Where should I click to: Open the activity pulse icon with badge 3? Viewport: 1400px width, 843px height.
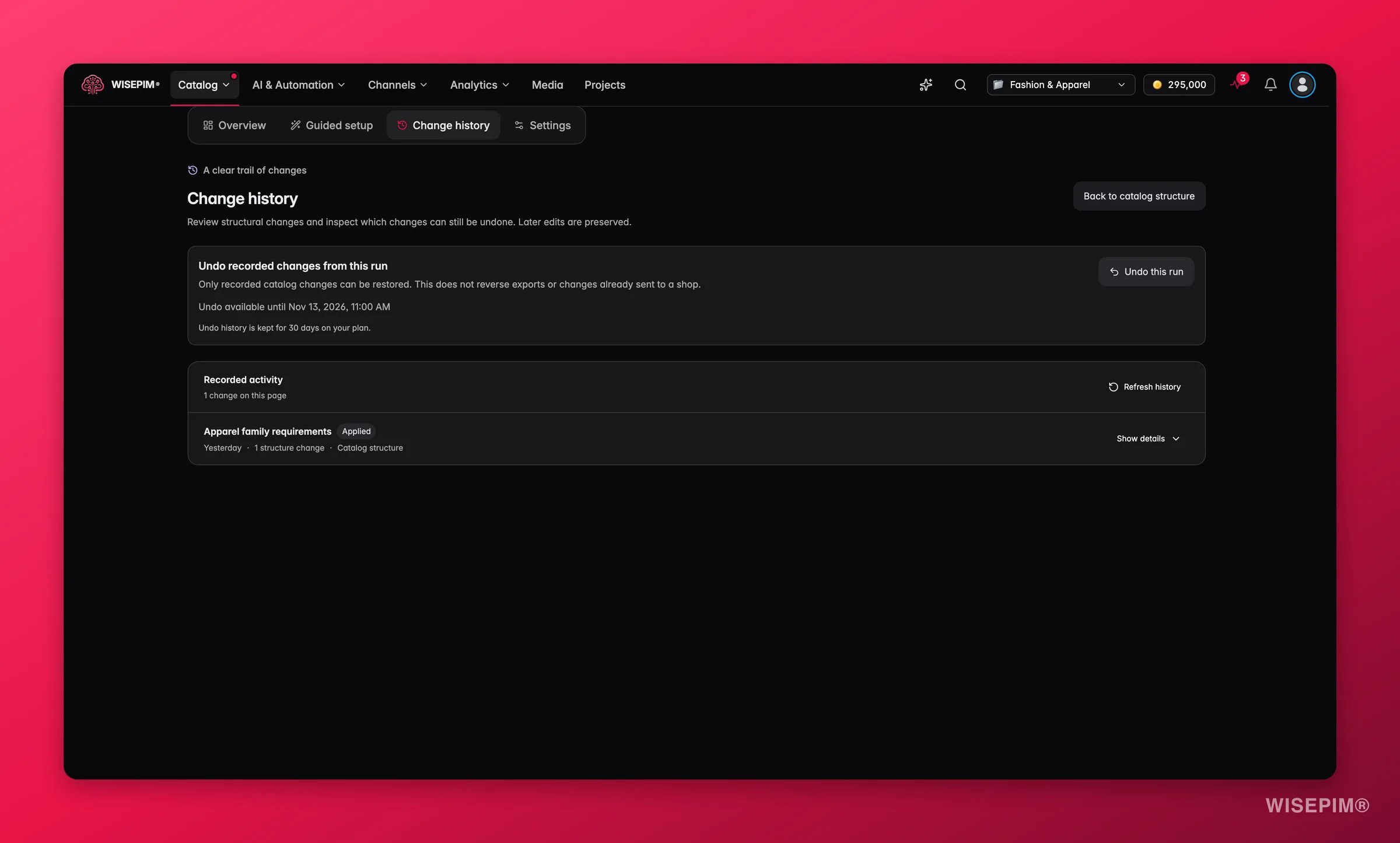(x=1238, y=83)
